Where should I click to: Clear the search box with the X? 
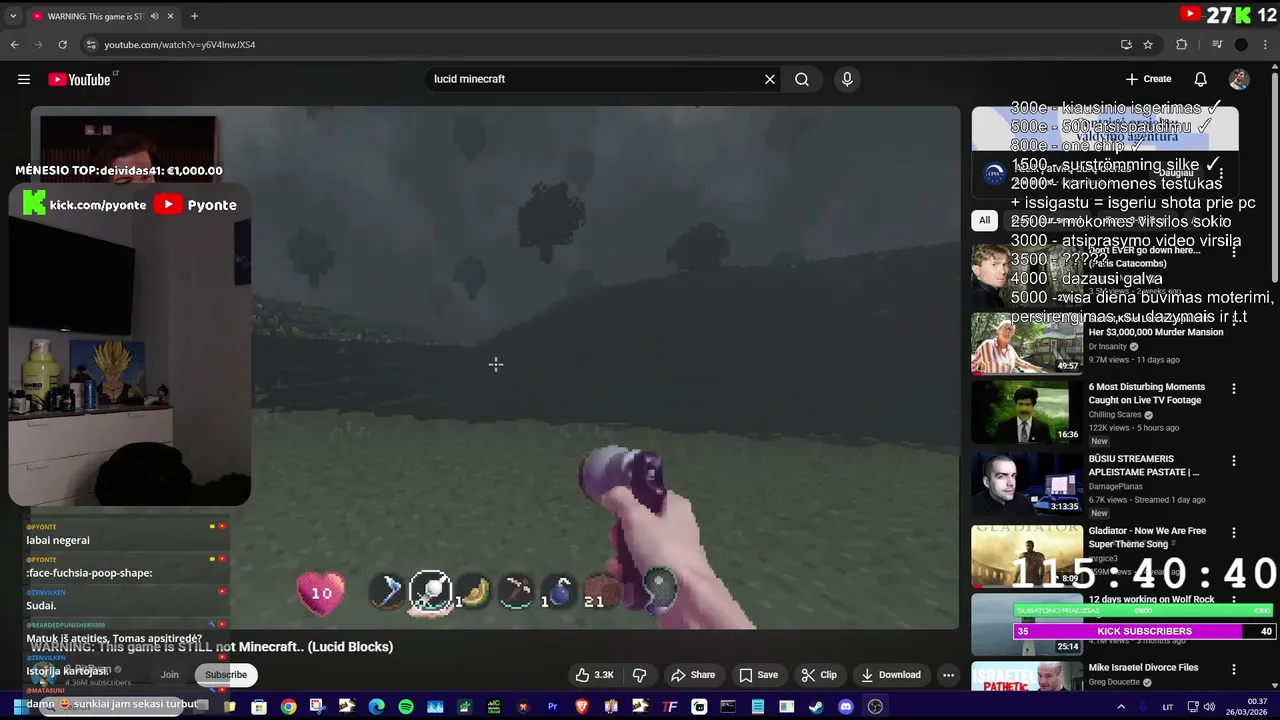[x=770, y=79]
